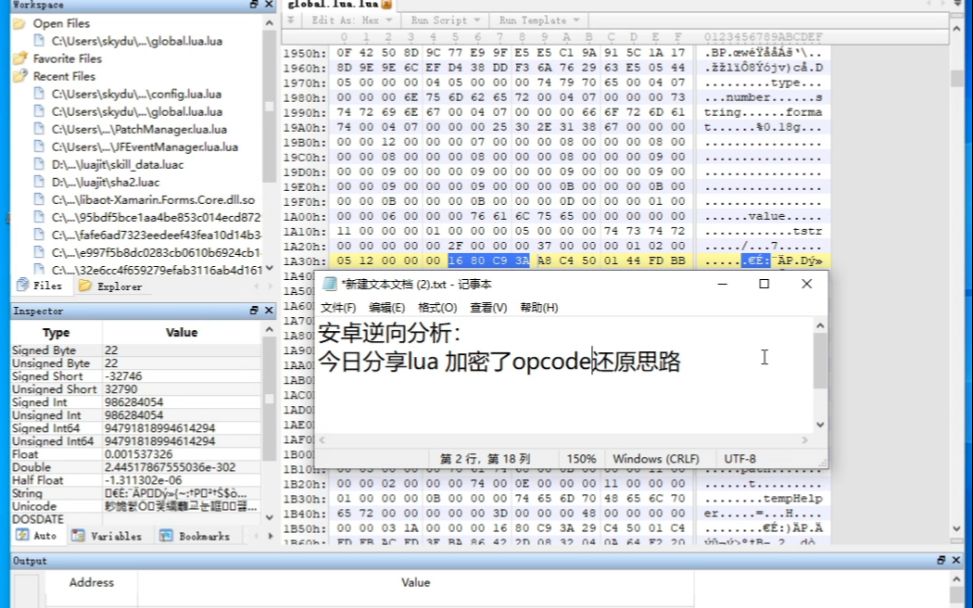
Task: Maximize the Notepad window
Action: [x=764, y=284]
